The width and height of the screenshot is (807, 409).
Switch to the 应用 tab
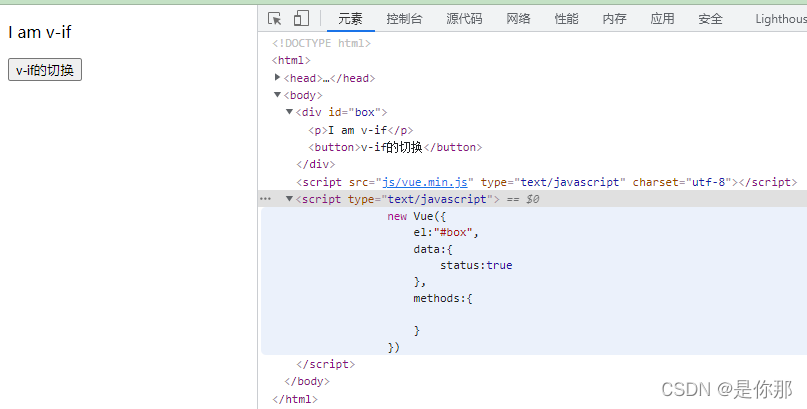[662, 19]
